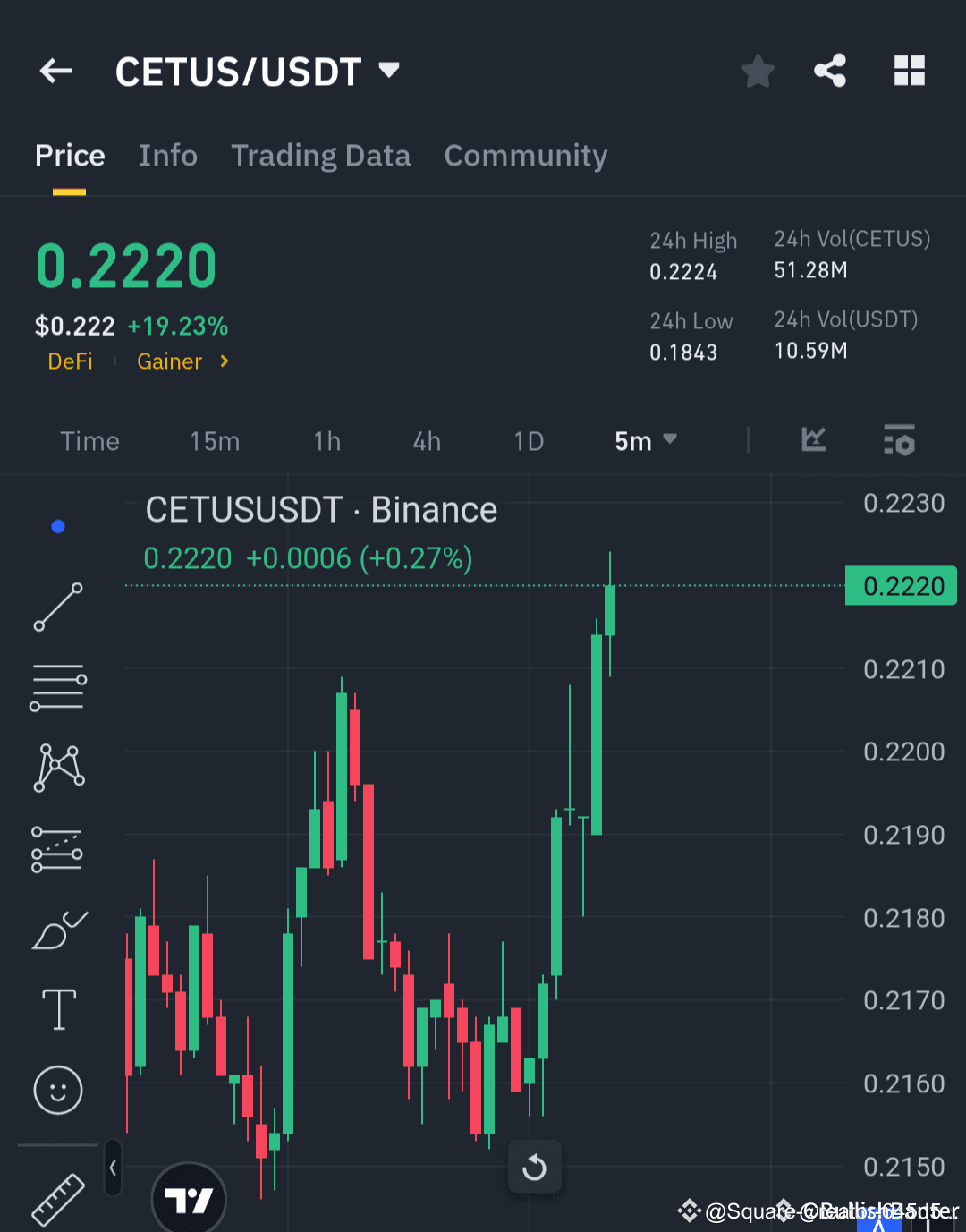Open the emoji sticker tool
This screenshot has height=1232, width=966.
57,1090
